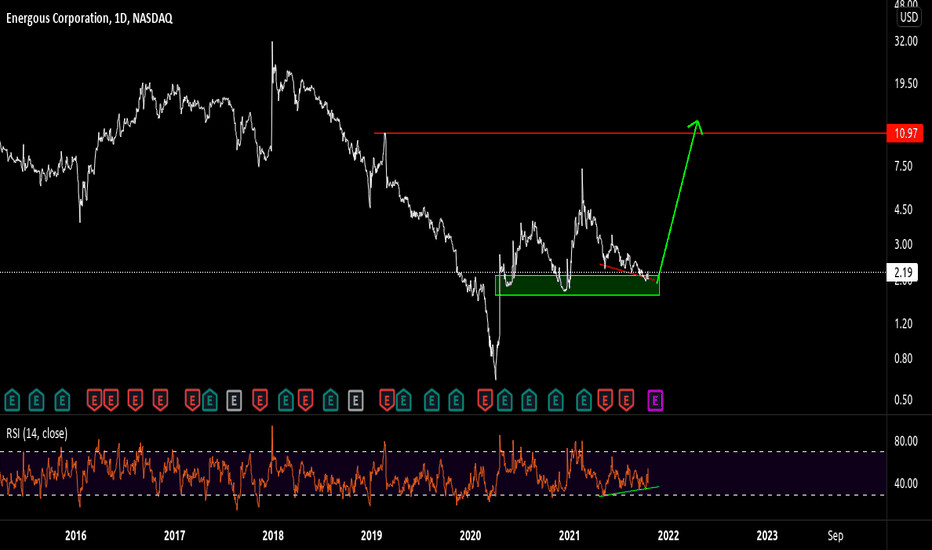932x550 pixels.
Task: Click 80.00 on the RSI scale
Action: [906, 442]
